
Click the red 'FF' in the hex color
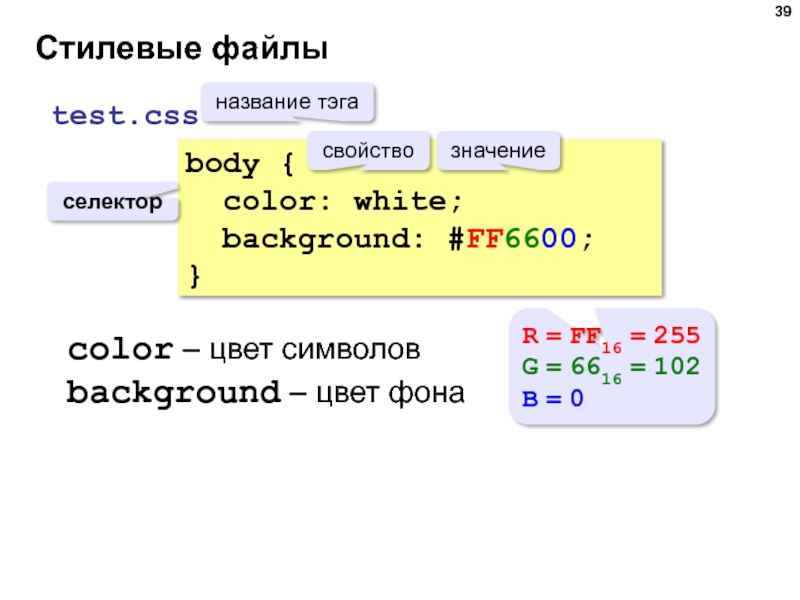coord(485,238)
